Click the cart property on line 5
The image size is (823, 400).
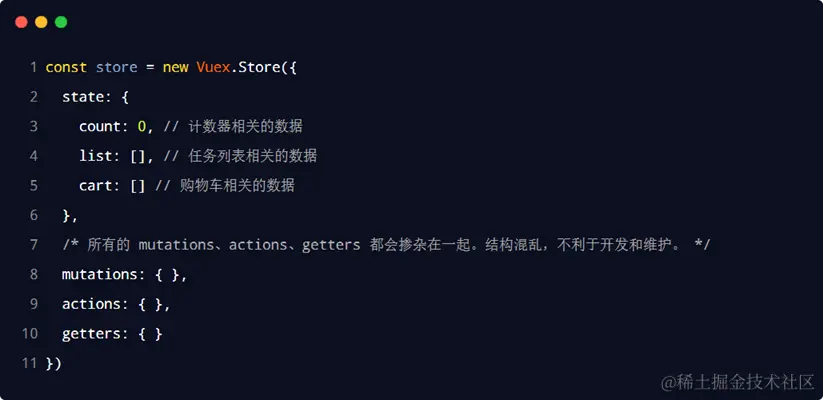(96, 186)
